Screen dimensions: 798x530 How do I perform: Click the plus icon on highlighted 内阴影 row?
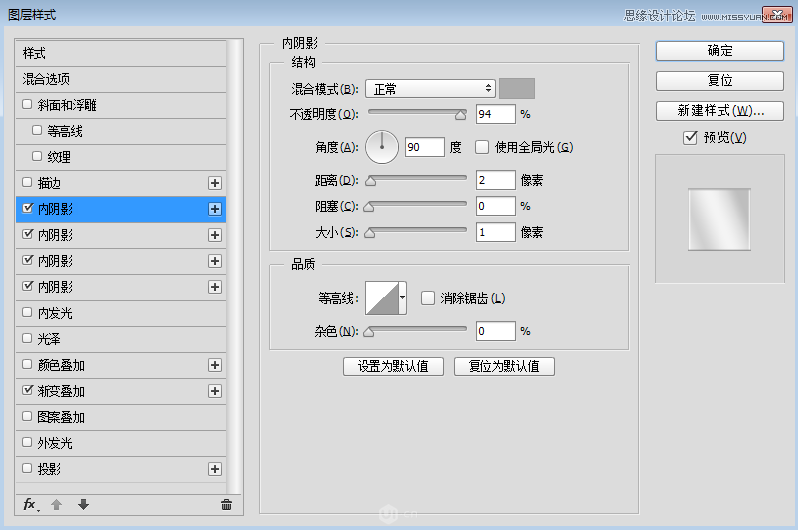215,209
